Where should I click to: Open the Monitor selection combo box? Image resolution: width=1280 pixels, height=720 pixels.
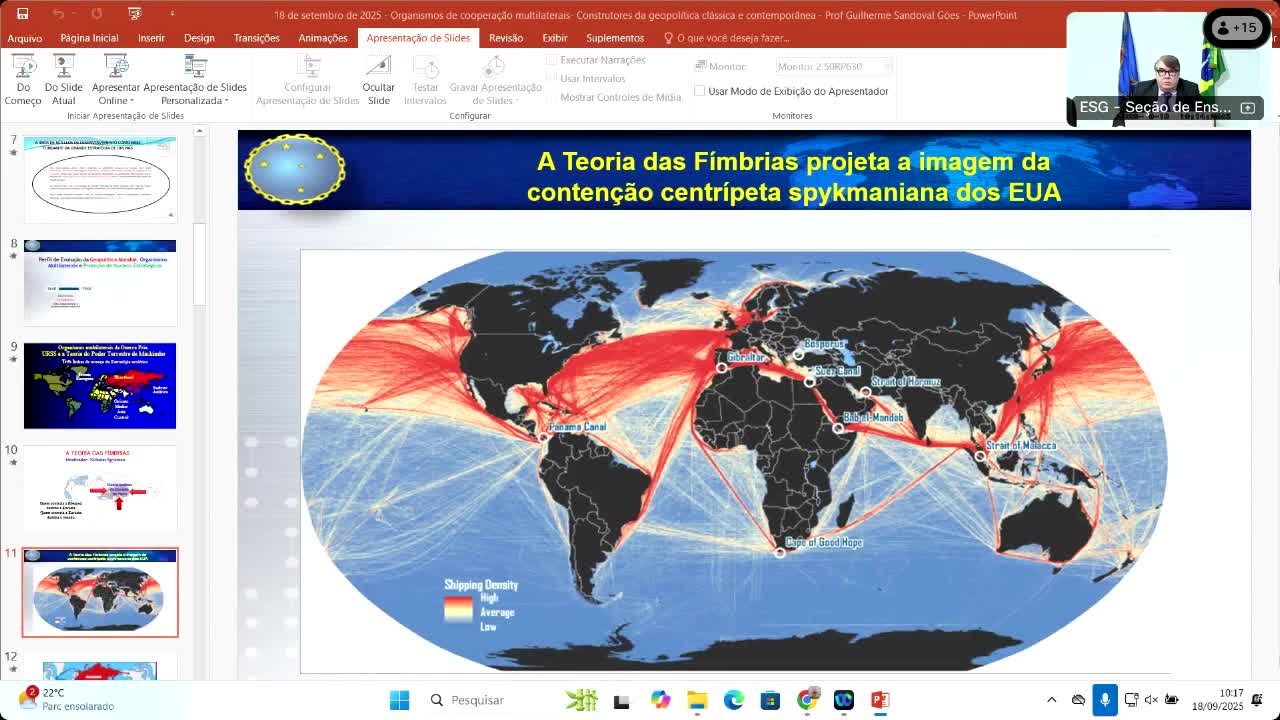point(834,66)
